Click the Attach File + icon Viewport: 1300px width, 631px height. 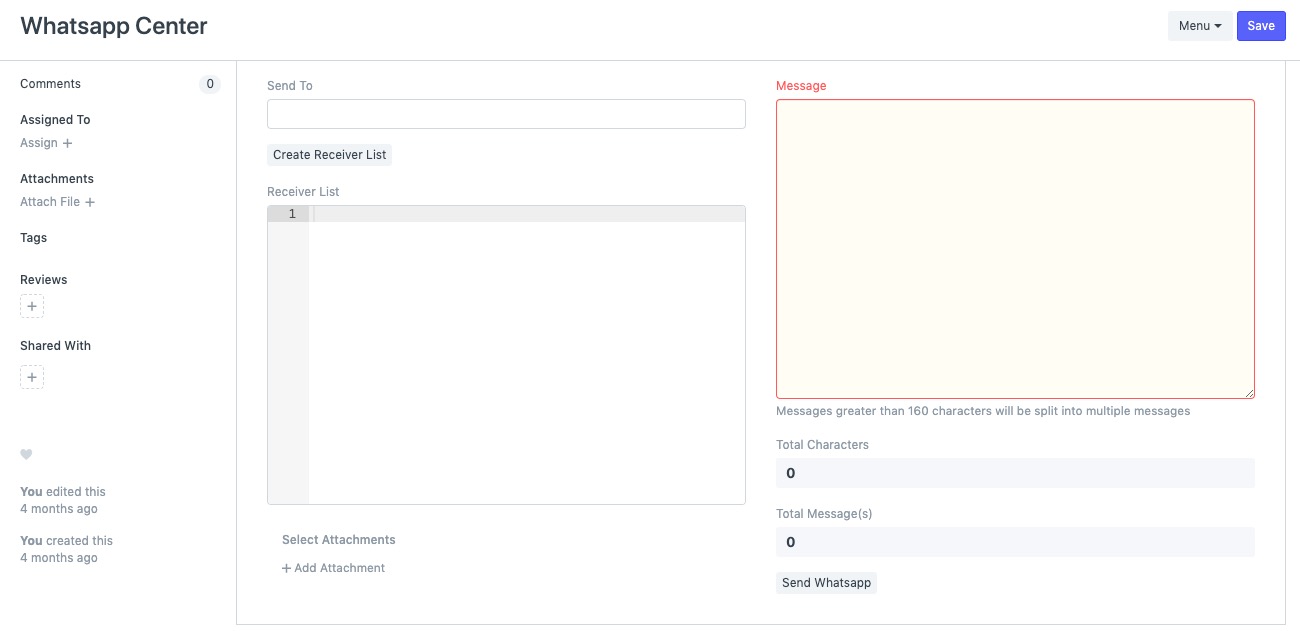coord(89,201)
